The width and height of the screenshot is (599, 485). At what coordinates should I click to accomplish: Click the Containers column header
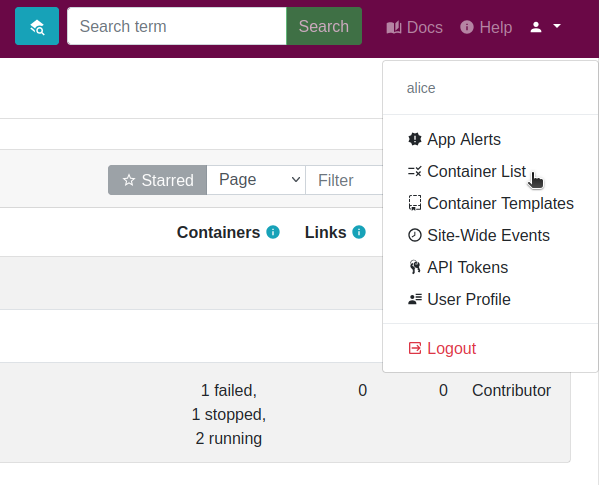[219, 232]
